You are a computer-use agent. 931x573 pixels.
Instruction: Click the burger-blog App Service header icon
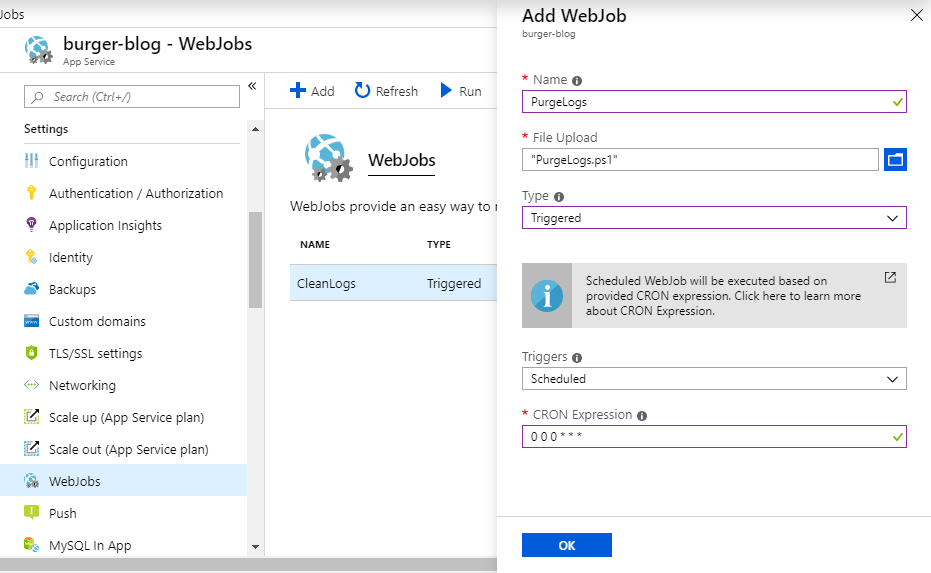(39, 50)
